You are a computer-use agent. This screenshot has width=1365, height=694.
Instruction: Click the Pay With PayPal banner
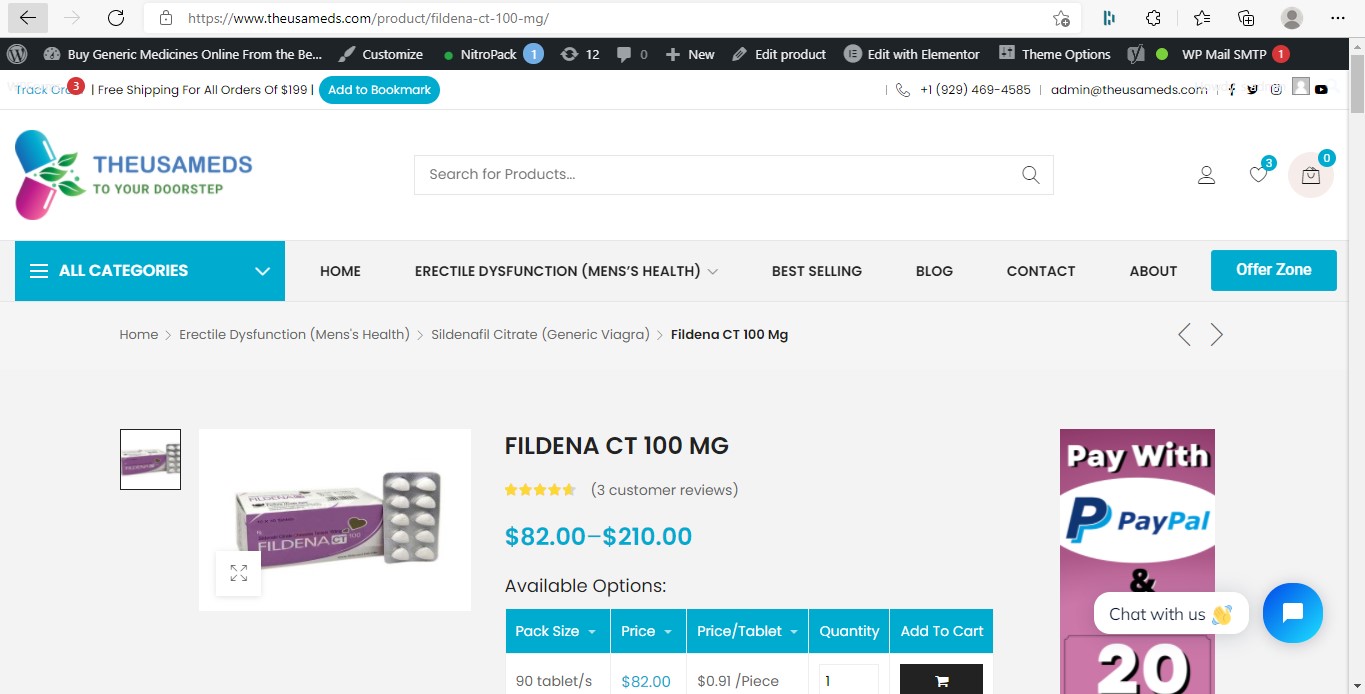(1137, 561)
